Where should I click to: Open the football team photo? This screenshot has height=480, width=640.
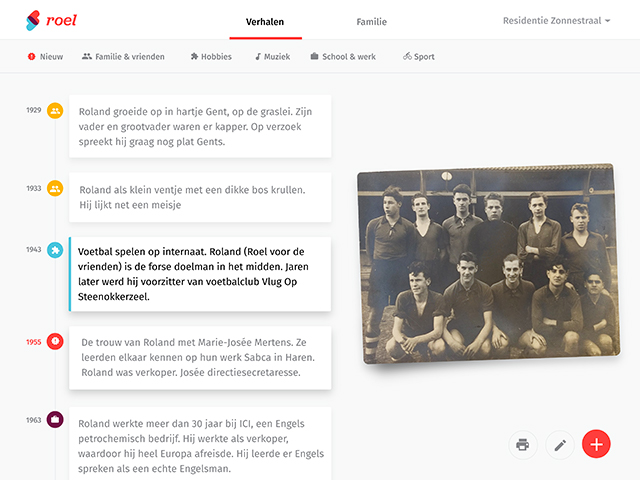point(489,264)
